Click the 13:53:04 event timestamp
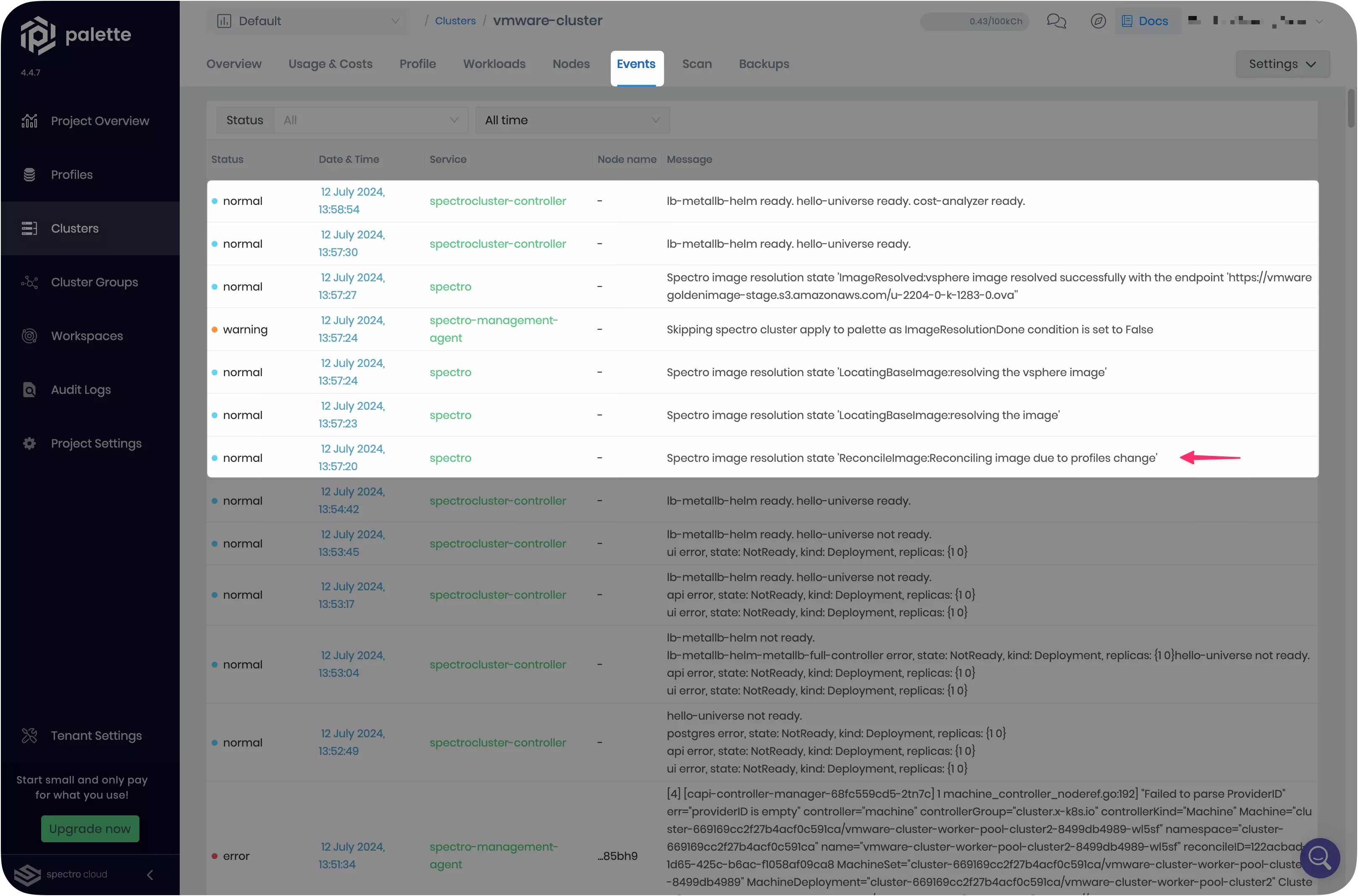 352,665
